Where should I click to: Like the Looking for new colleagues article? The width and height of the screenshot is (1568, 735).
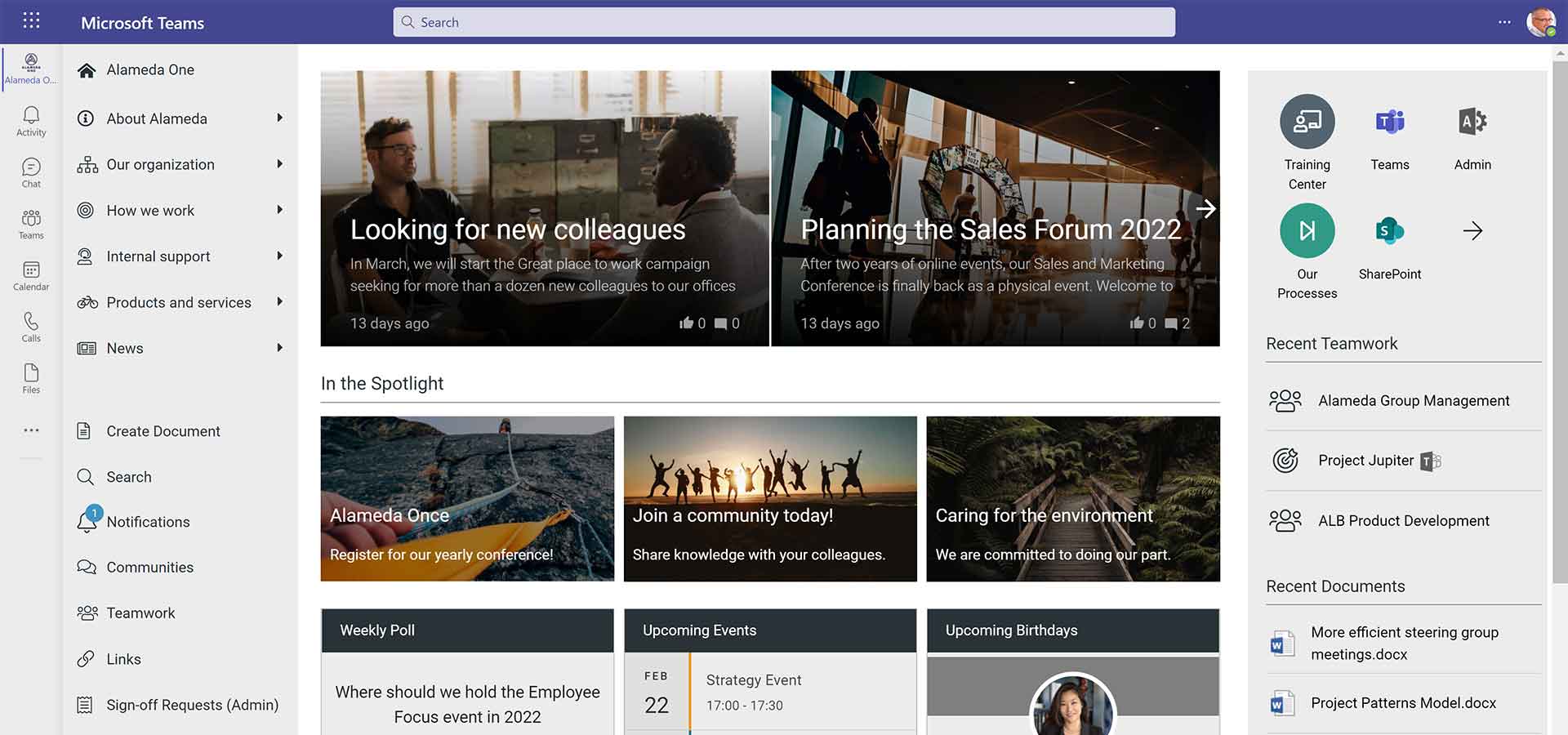(686, 323)
